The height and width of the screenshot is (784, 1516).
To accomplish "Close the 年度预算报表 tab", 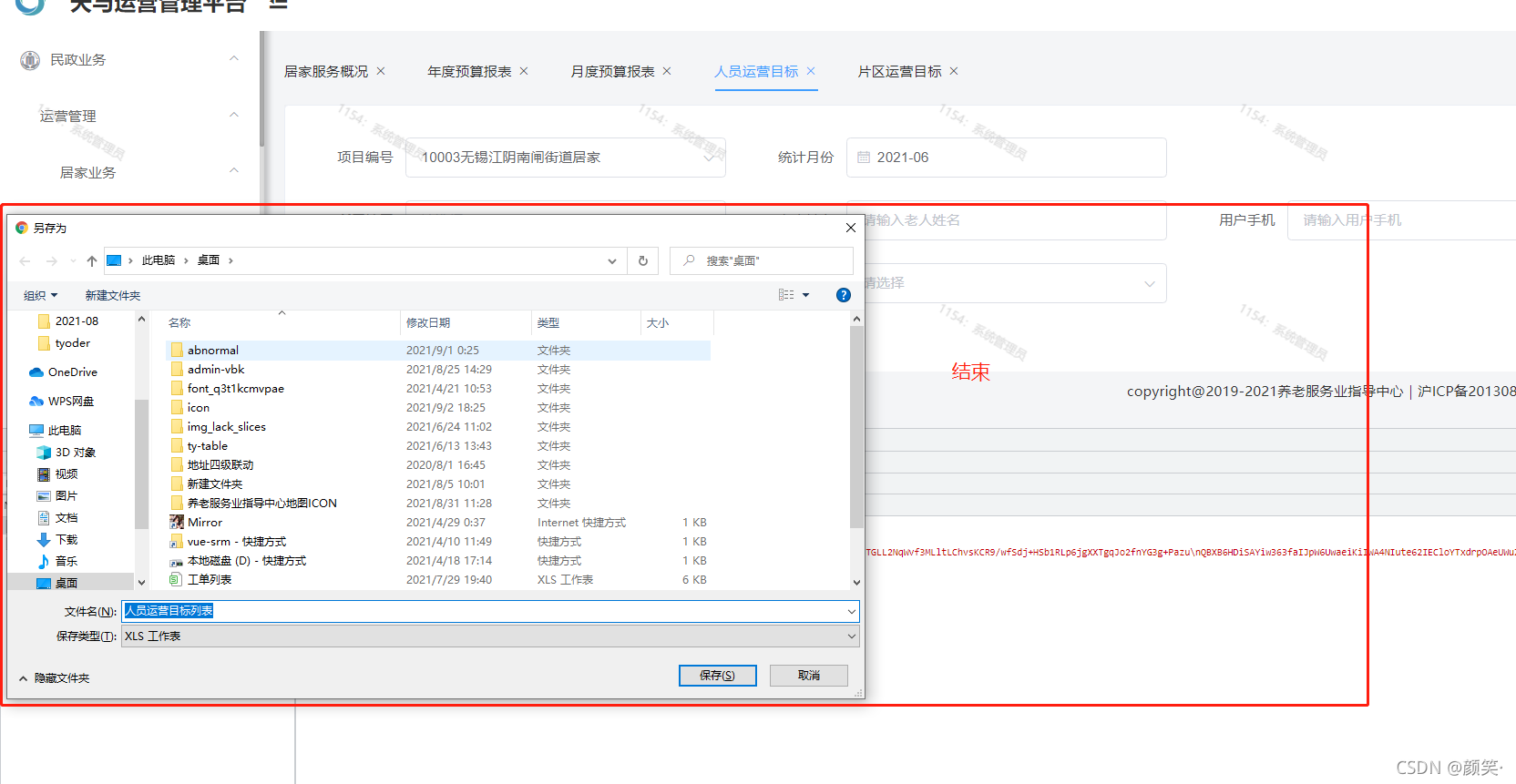I will point(524,71).
